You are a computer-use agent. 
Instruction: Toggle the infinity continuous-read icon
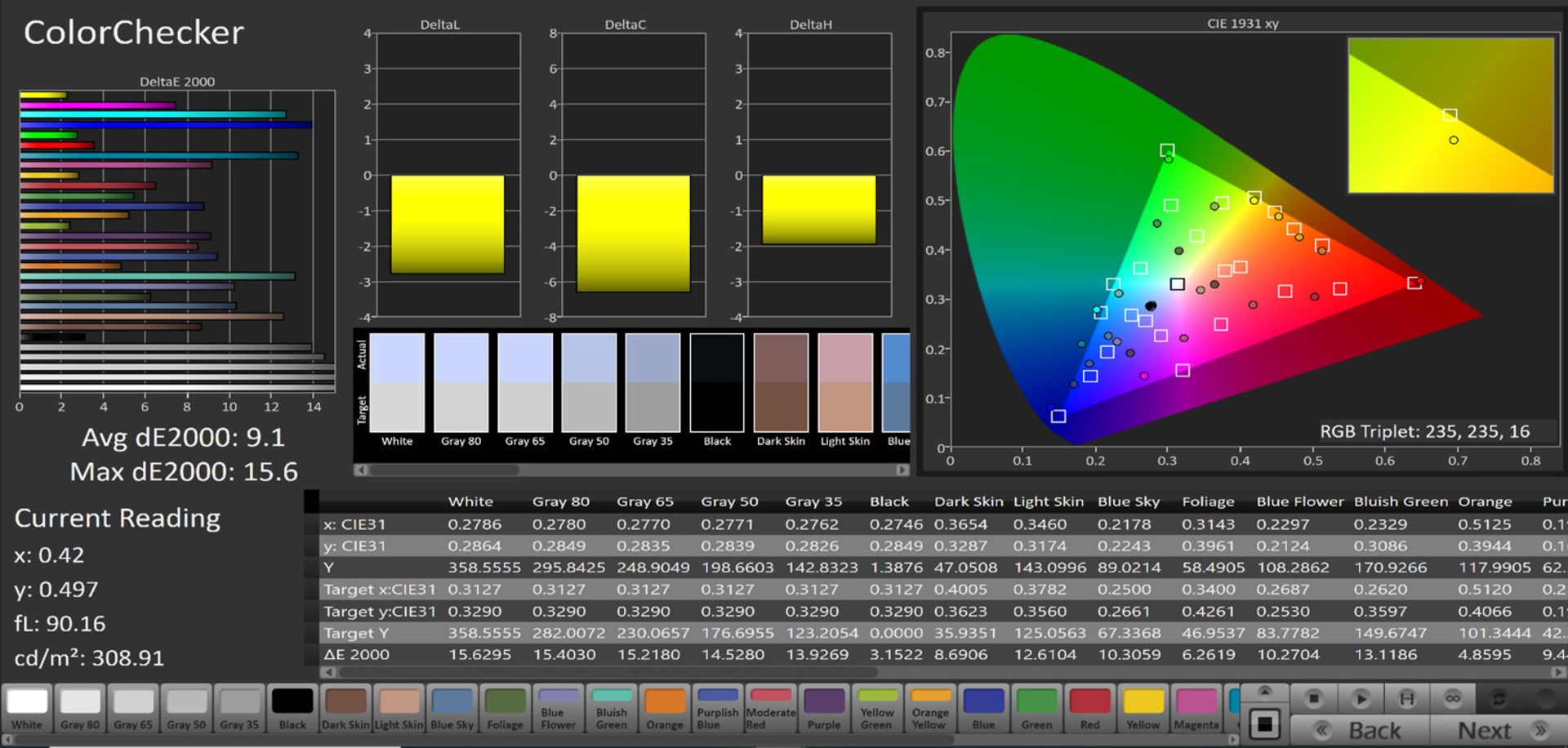point(1452,698)
